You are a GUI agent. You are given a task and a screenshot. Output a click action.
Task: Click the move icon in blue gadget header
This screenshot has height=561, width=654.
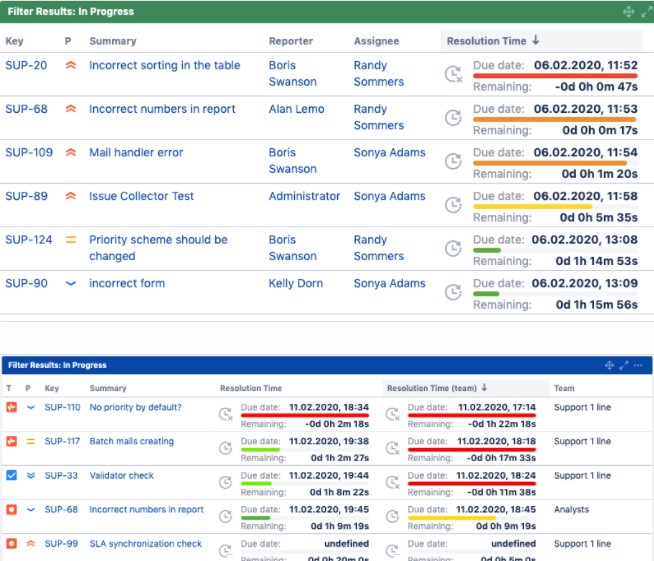click(609, 365)
